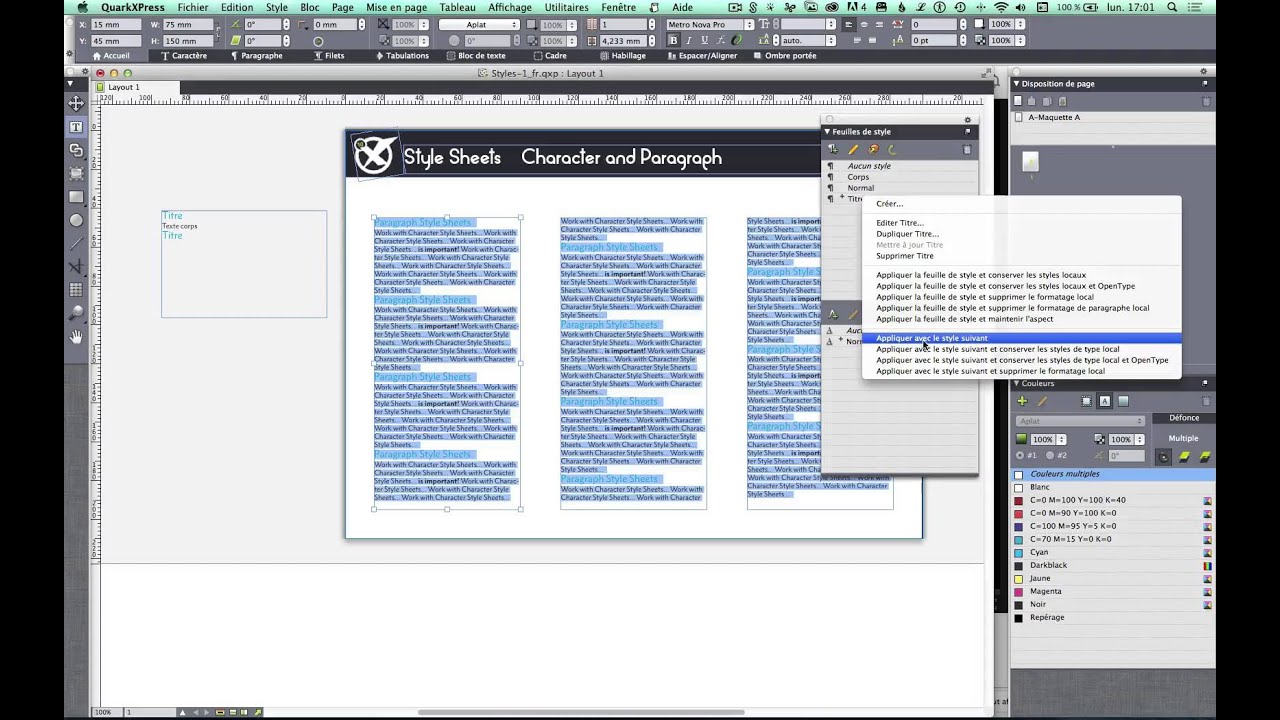Screen dimensions: 1280x720
Task: Select Jaune color swatch
Action: coord(1113,578)
